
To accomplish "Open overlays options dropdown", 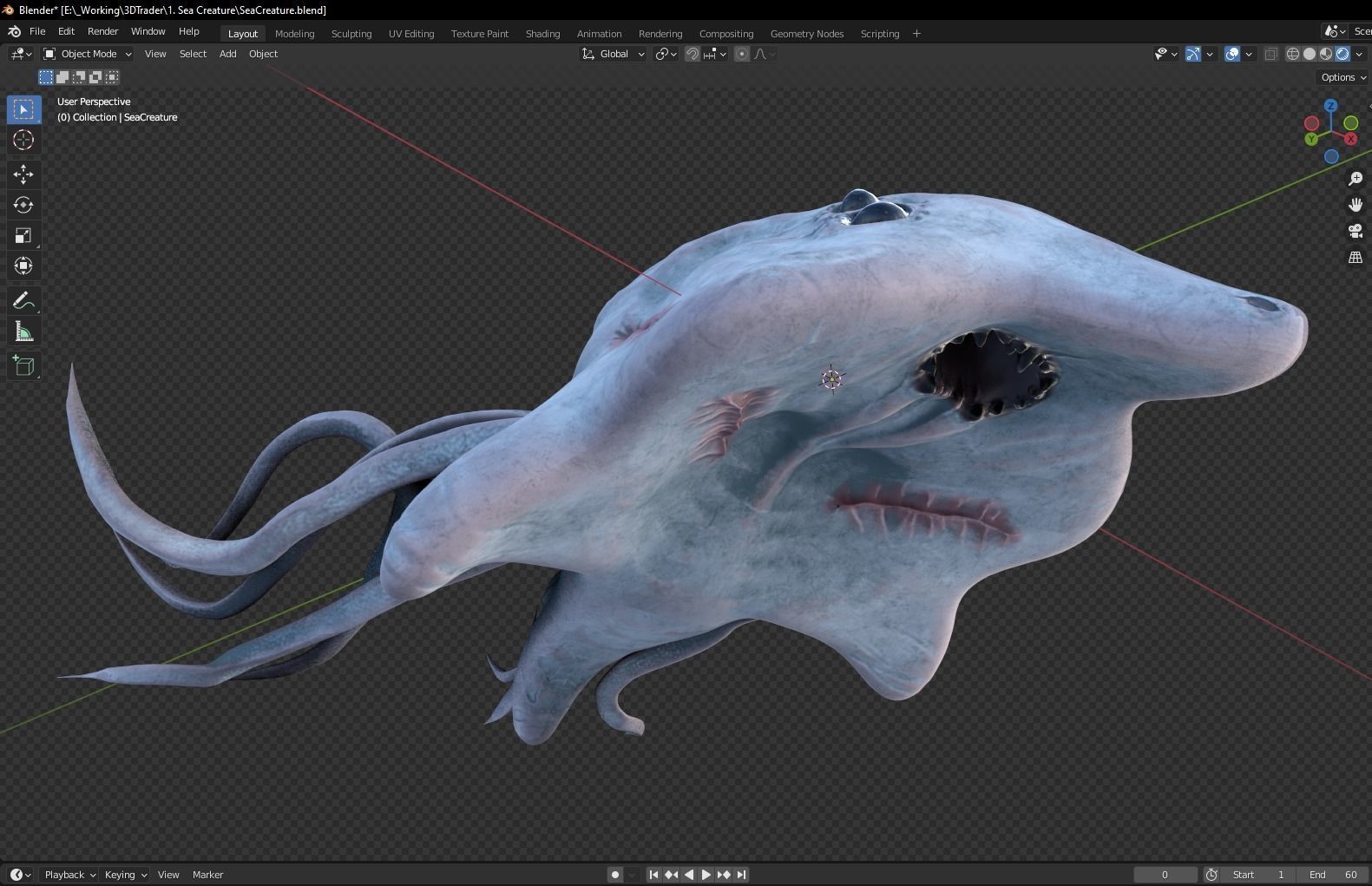I will click(x=1249, y=54).
